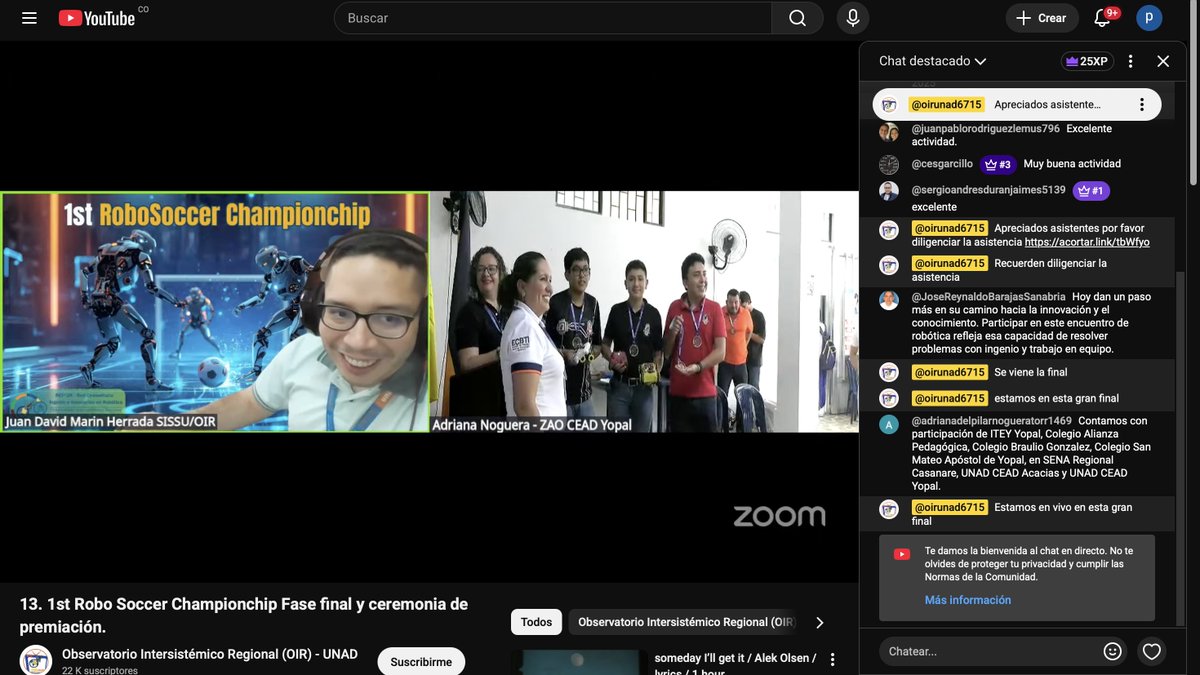1200x675 pixels.
Task: Click the Suscribirme button
Action: click(x=421, y=662)
